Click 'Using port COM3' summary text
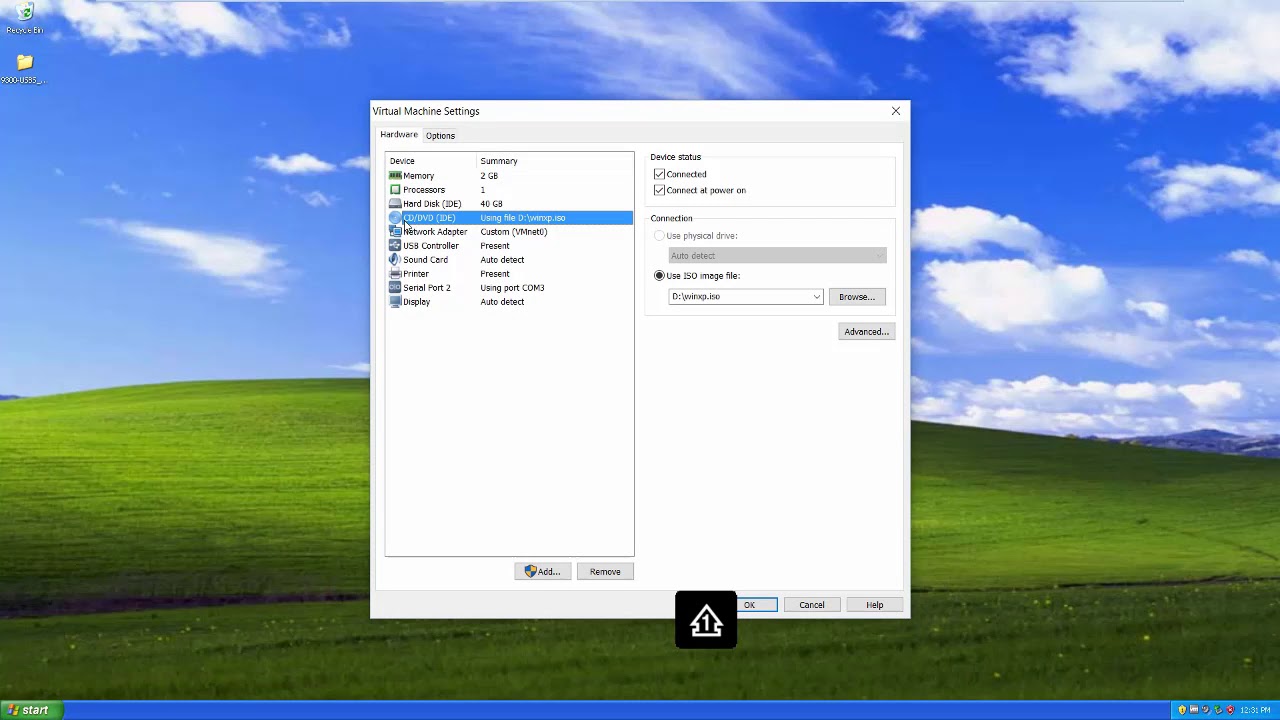Screen dimensions: 1280x720 tap(512, 288)
